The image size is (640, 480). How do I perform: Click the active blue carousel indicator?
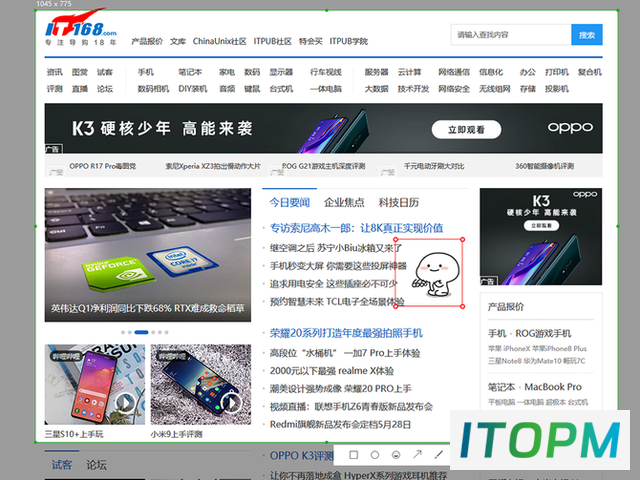coord(141,332)
